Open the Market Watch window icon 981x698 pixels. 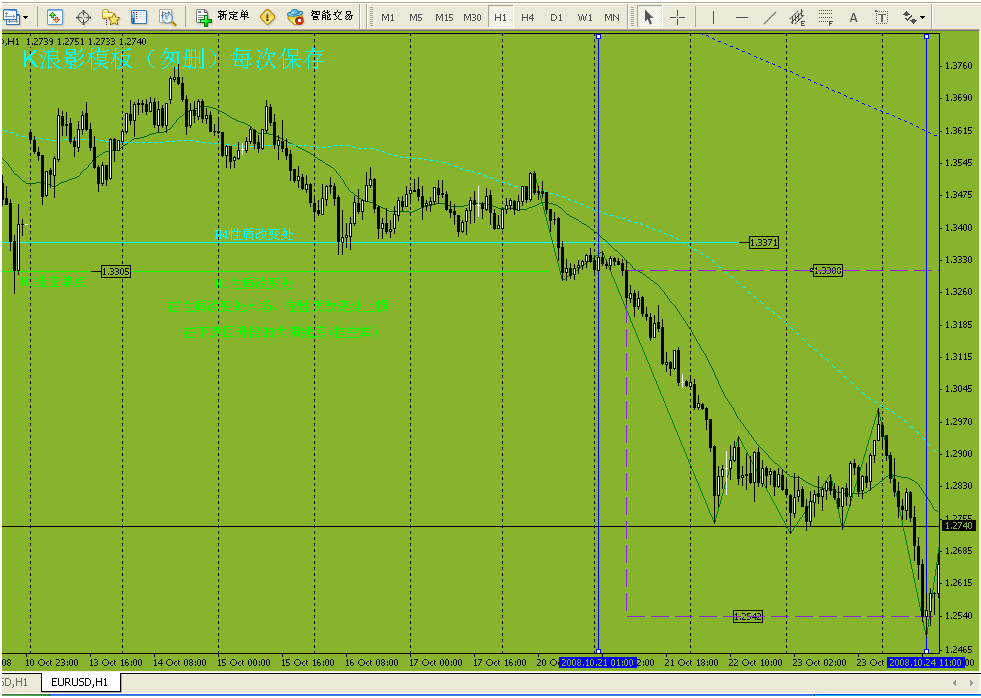pos(55,17)
